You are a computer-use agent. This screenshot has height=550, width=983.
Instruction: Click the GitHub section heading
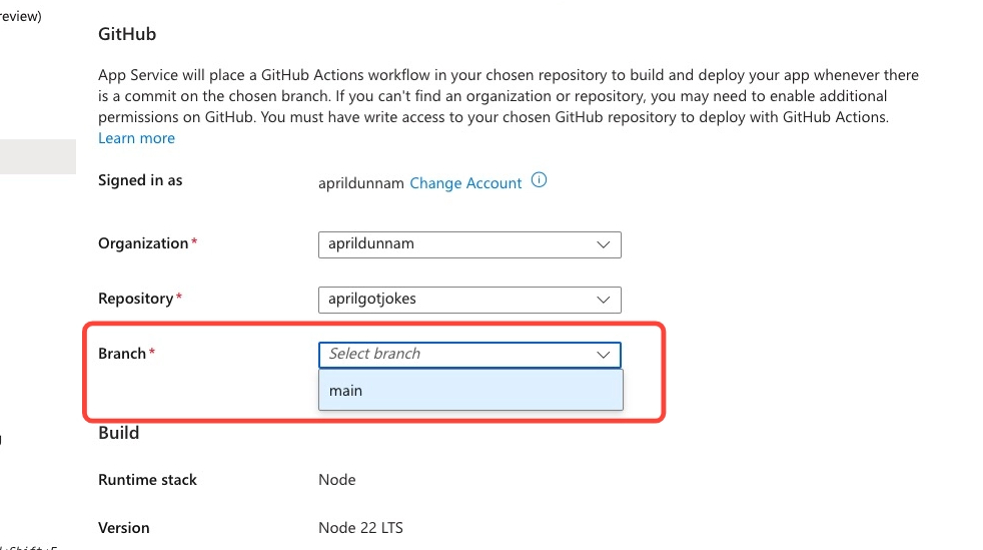pyautogui.click(x=127, y=34)
